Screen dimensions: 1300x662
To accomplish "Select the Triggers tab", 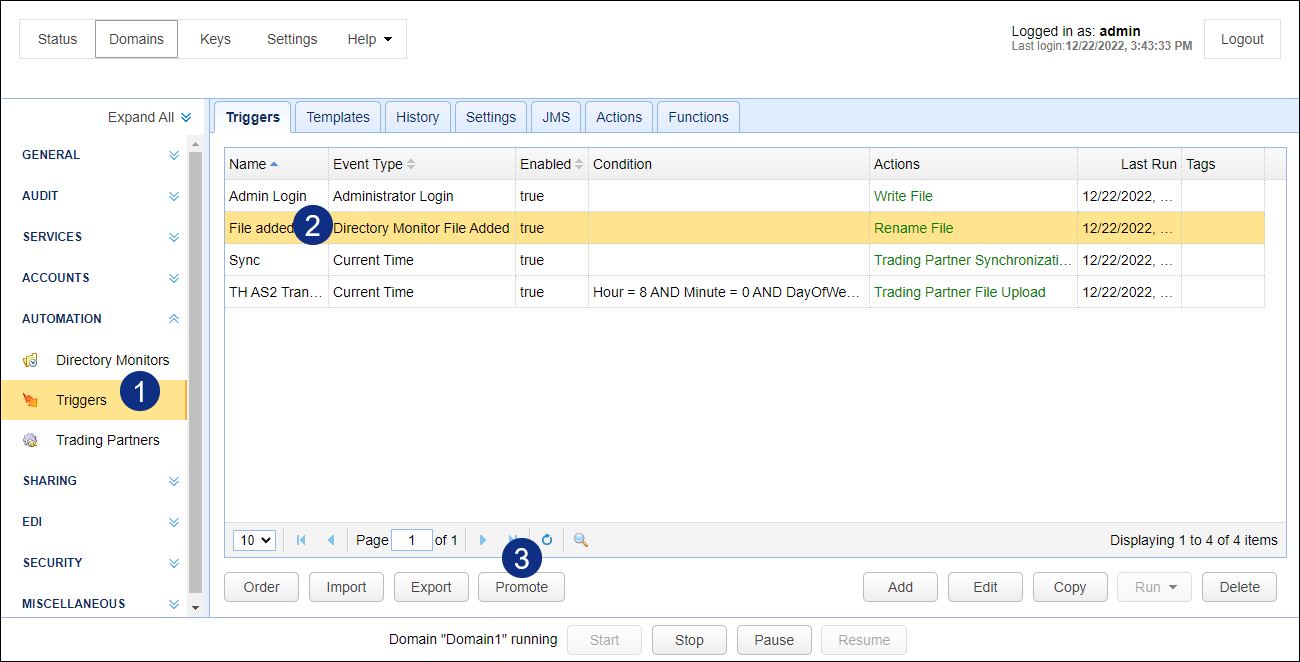I will (x=253, y=117).
